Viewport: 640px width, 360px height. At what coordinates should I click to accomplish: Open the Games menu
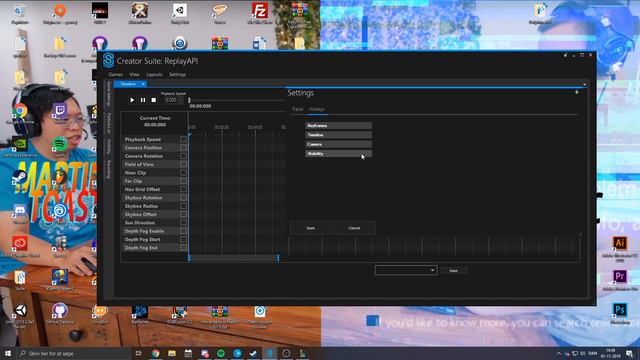pyautogui.click(x=116, y=74)
